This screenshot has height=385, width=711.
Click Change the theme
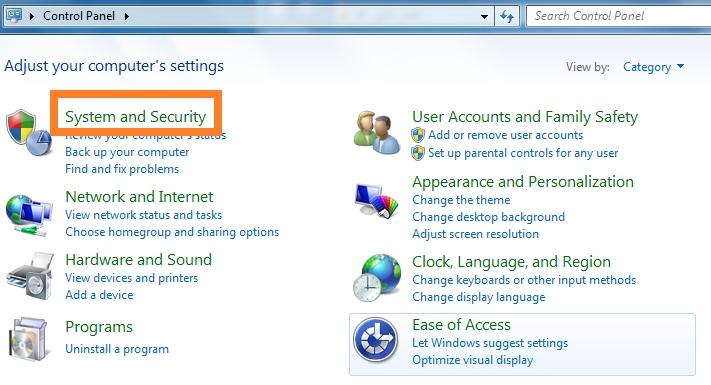[461, 200]
